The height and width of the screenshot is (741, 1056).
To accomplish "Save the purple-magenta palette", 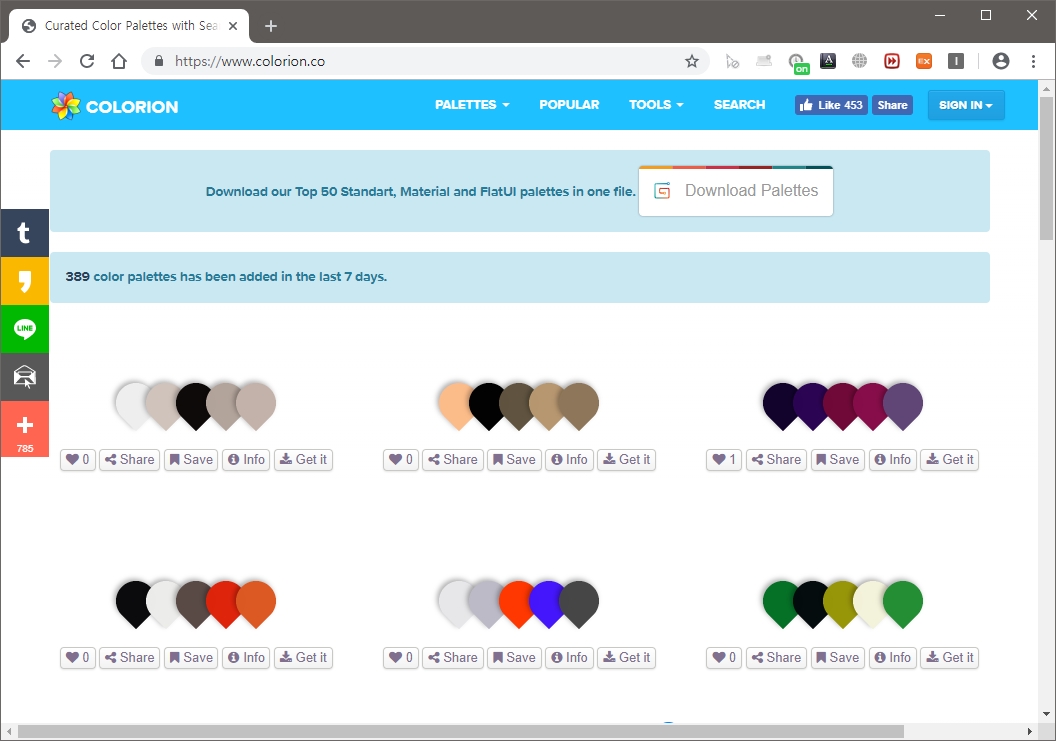I will click(838, 459).
